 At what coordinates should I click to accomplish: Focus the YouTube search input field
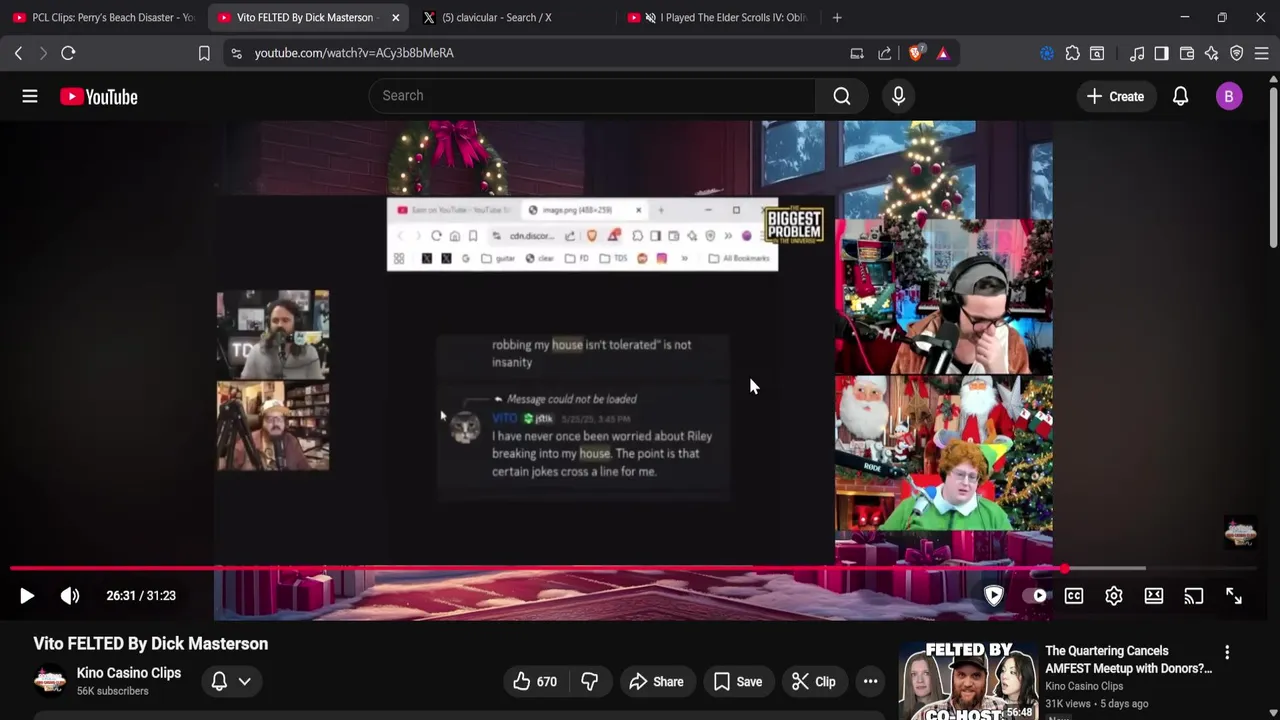click(x=592, y=96)
